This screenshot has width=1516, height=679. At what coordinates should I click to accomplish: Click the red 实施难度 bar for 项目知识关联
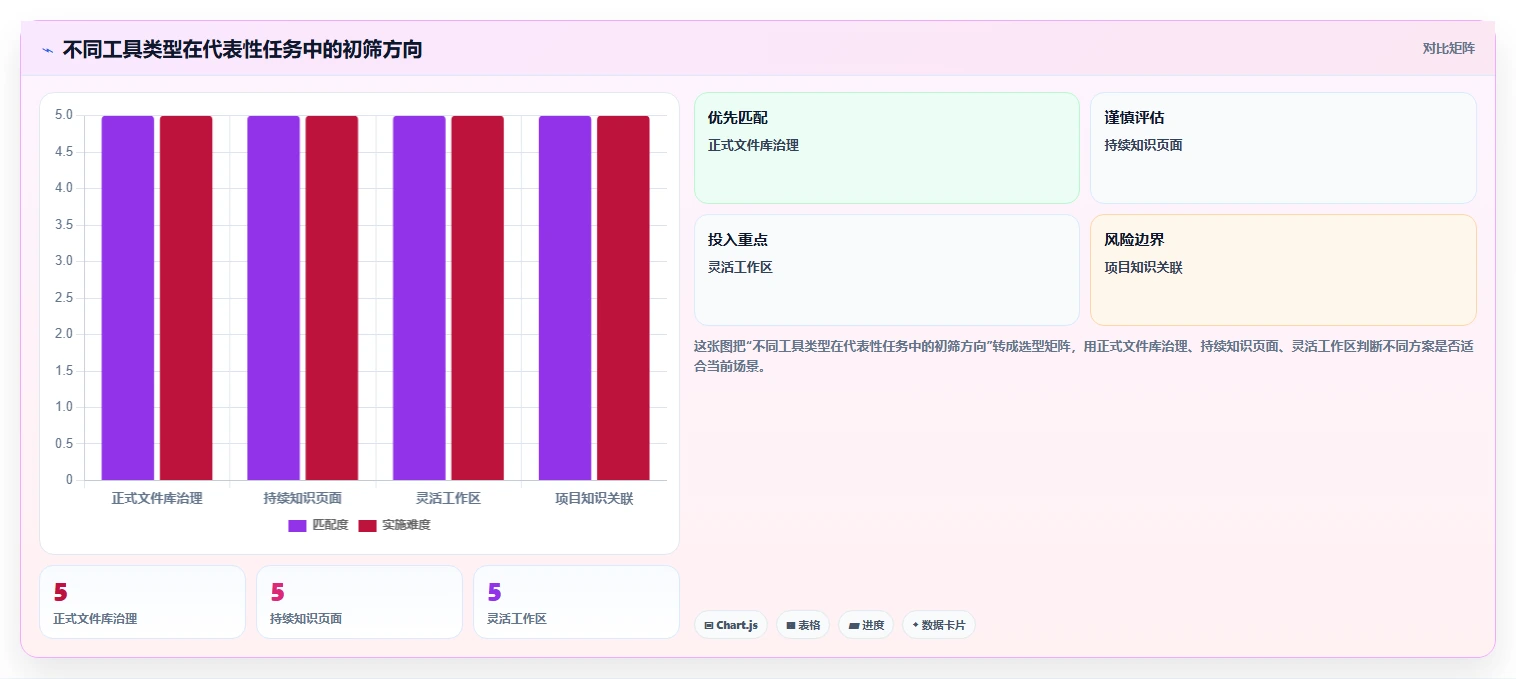click(x=623, y=298)
